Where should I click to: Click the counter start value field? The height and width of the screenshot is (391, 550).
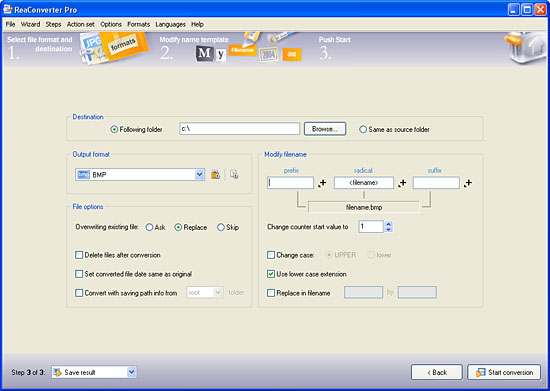(371, 227)
